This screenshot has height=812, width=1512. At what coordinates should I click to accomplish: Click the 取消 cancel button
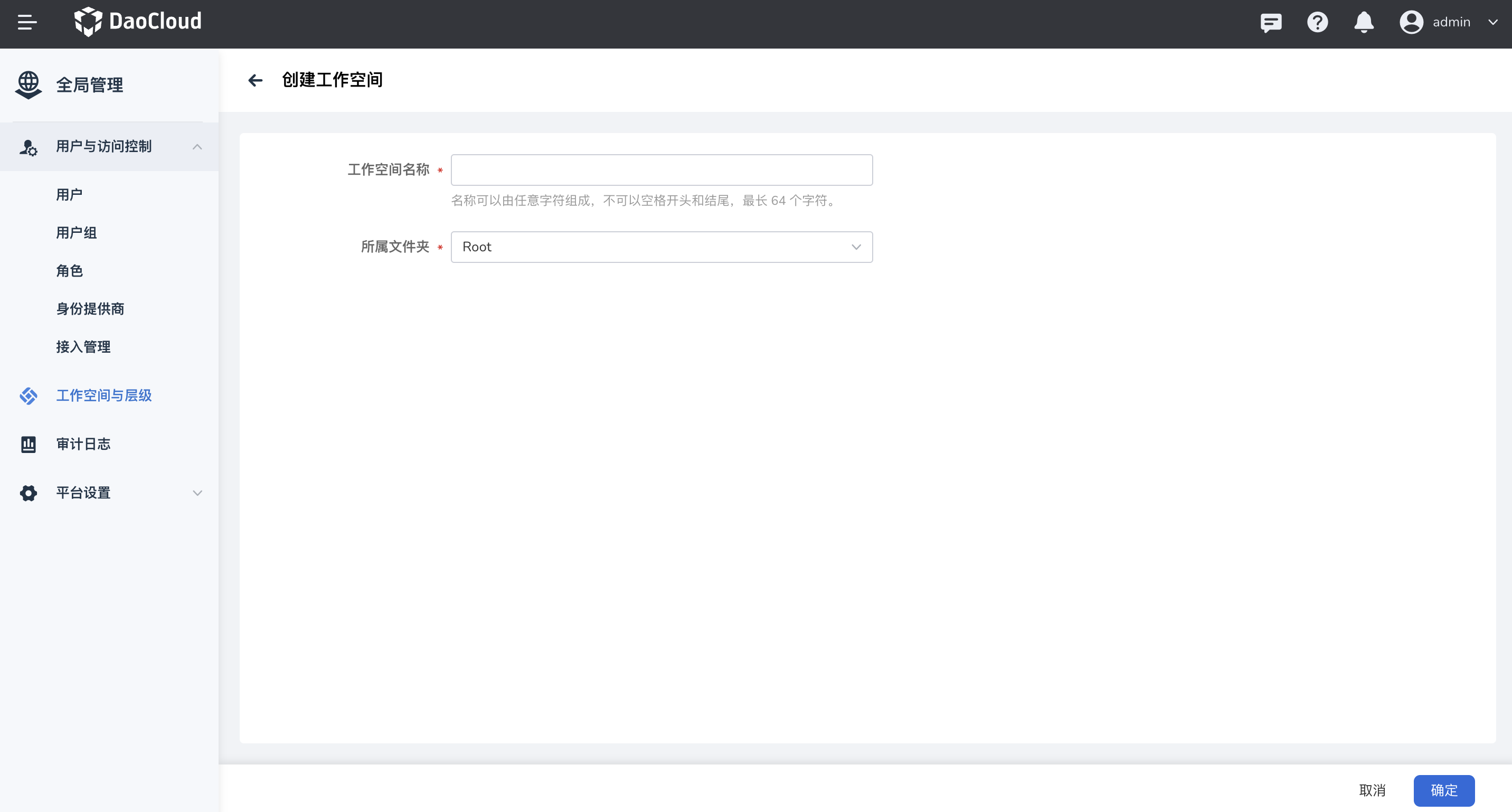point(1373,791)
